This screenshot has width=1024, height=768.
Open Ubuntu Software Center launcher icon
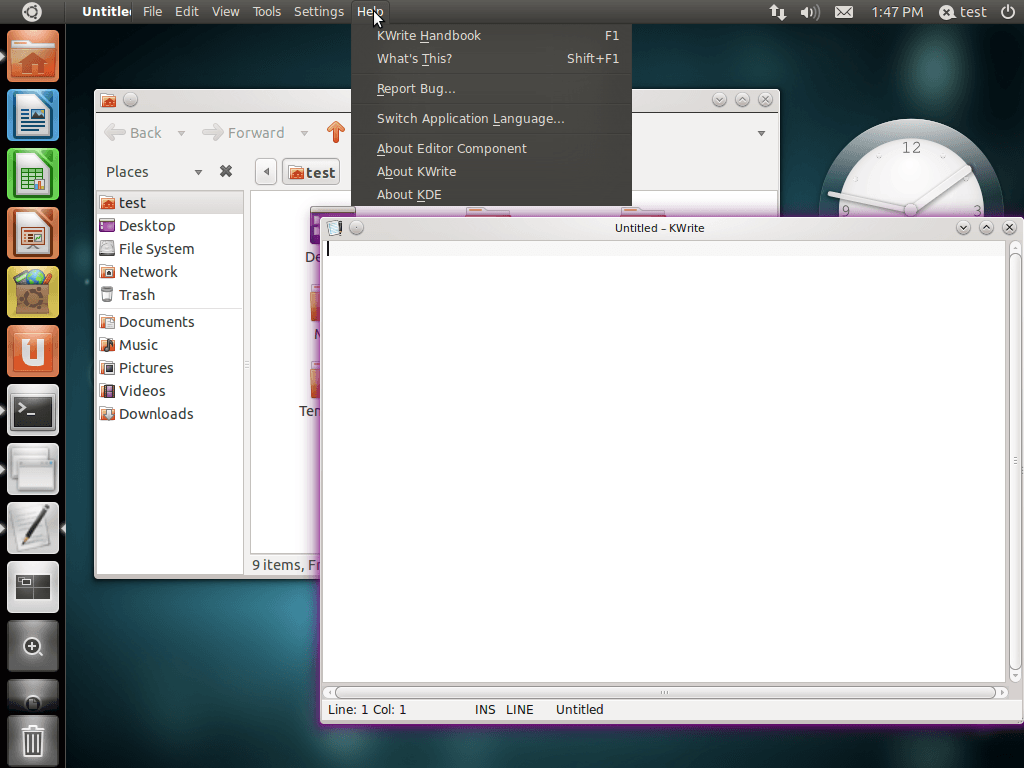[x=33, y=292]
